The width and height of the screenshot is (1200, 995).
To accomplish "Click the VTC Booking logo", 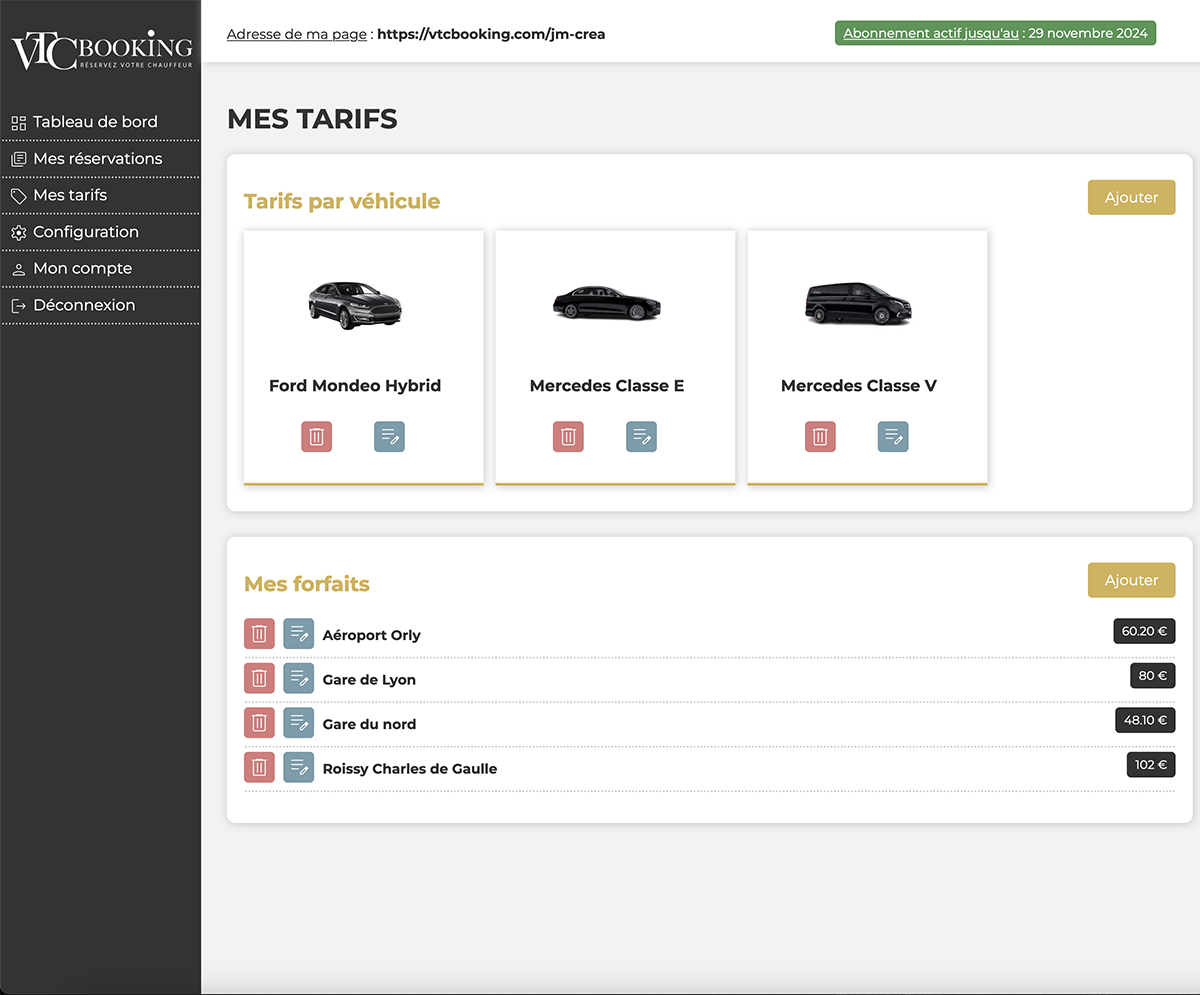I will 101,51.
